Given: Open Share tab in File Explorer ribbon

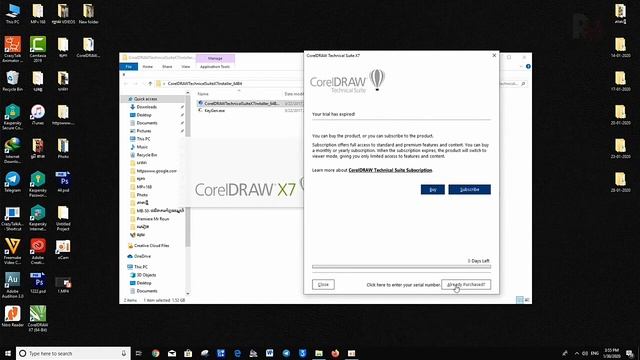Looking at the screenshot, I should (x=167, y=67).
